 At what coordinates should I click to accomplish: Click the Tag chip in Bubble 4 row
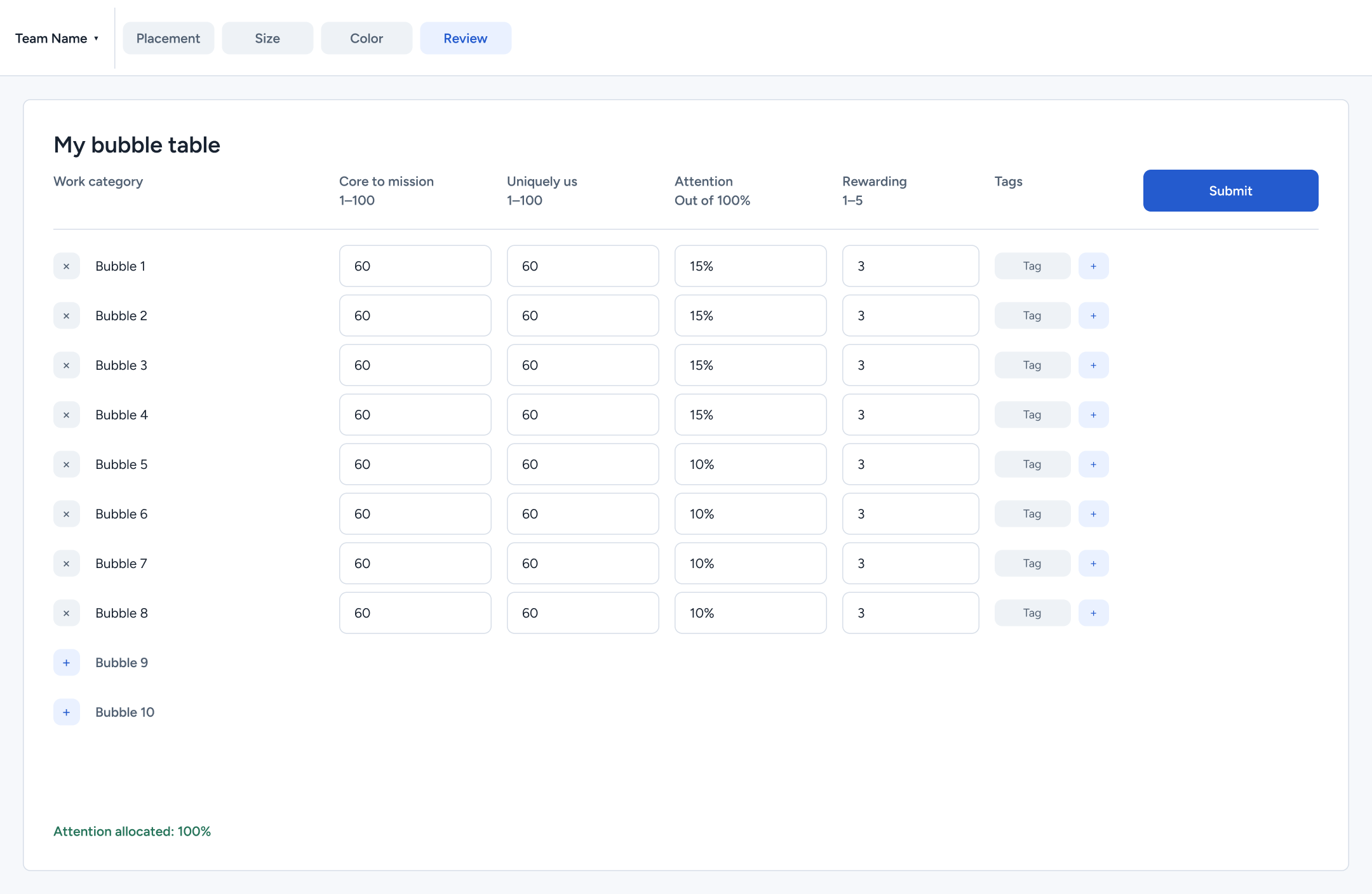pos(1032,415)
